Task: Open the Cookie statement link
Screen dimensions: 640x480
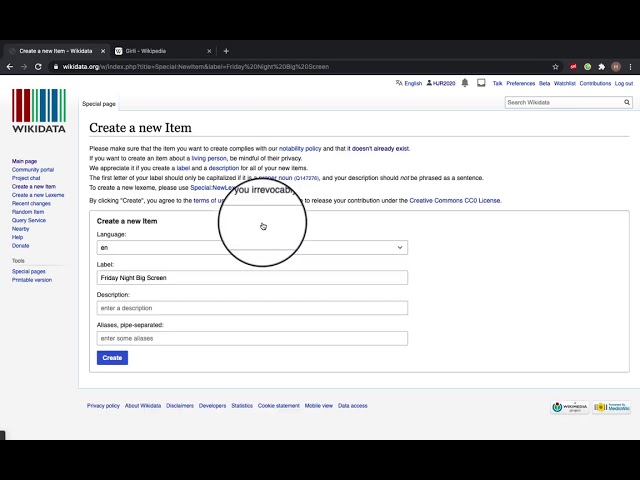Action: click(x=279, y=406)
